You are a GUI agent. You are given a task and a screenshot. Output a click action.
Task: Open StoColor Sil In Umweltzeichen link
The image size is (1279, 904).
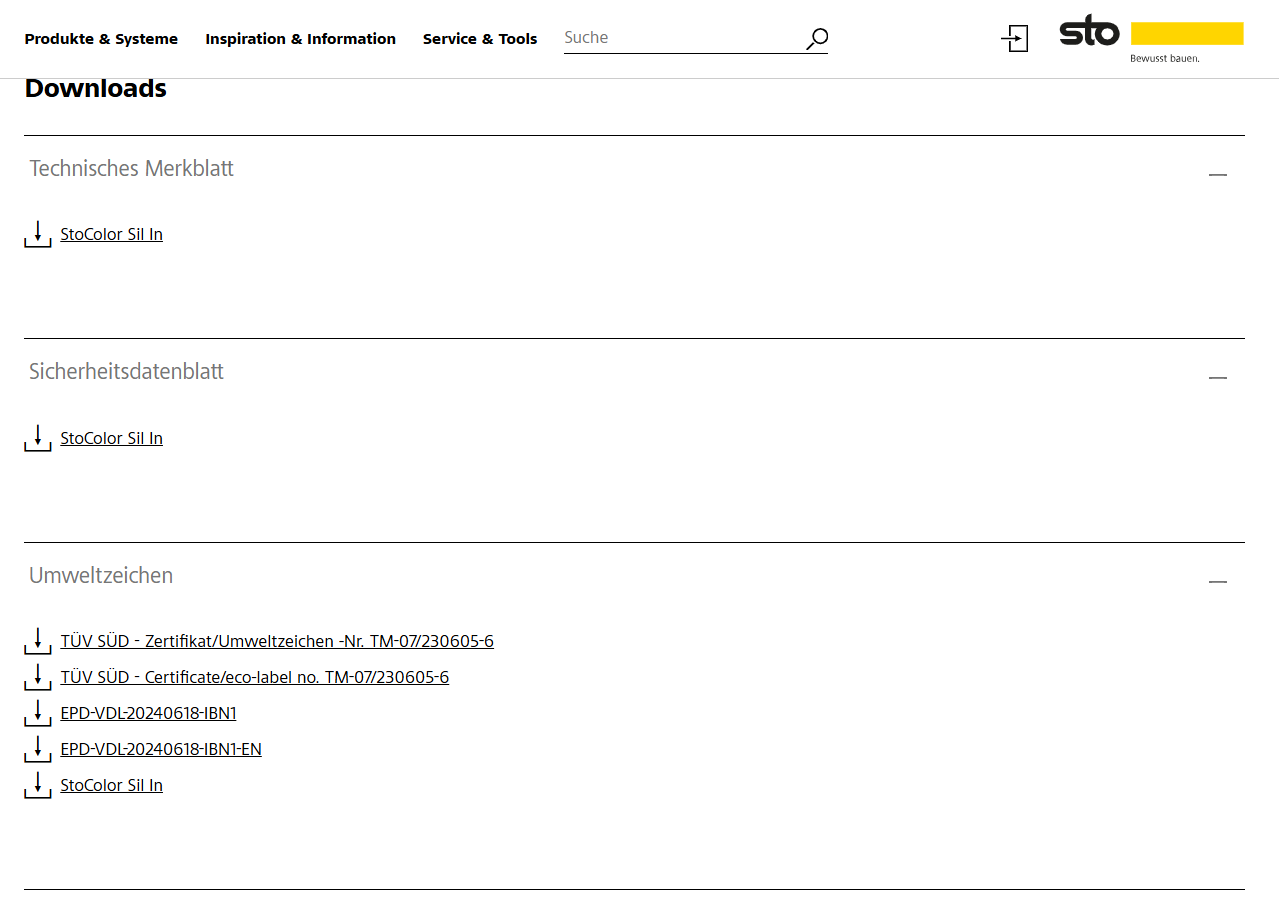(111, 785)
